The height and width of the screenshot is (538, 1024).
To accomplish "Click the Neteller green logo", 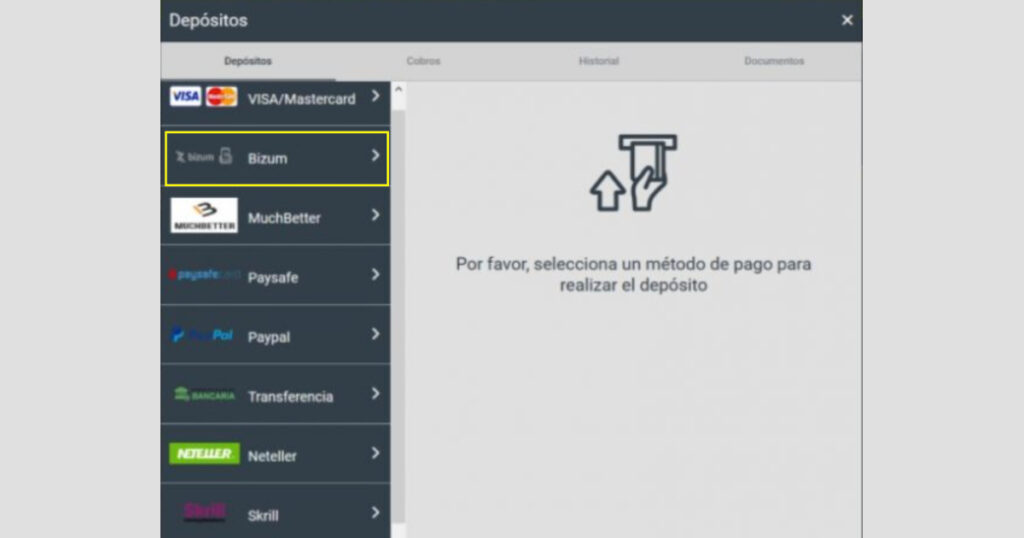I will pos(204,454).
